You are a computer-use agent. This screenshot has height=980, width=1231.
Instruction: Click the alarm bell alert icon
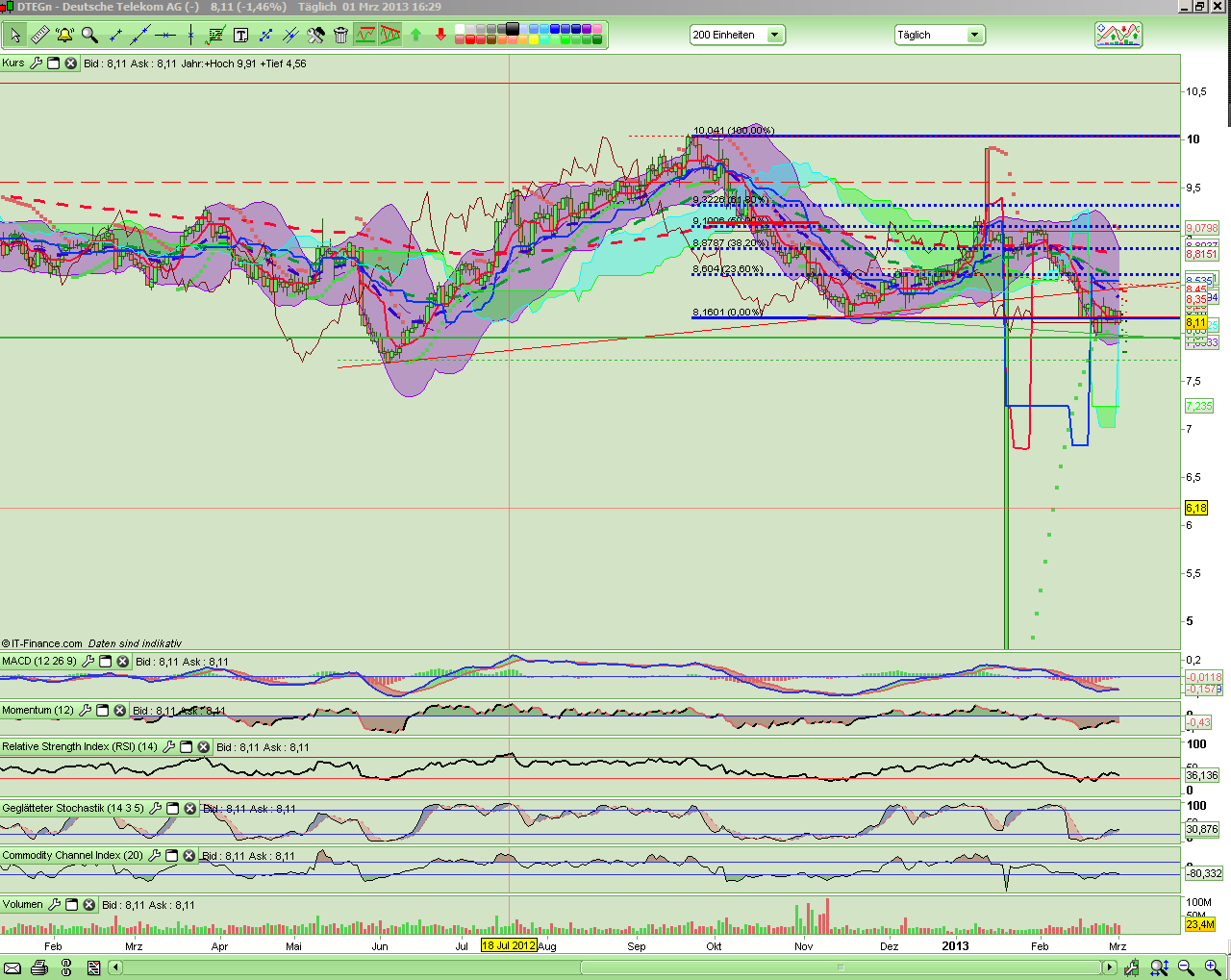click(x=64, y=36)
